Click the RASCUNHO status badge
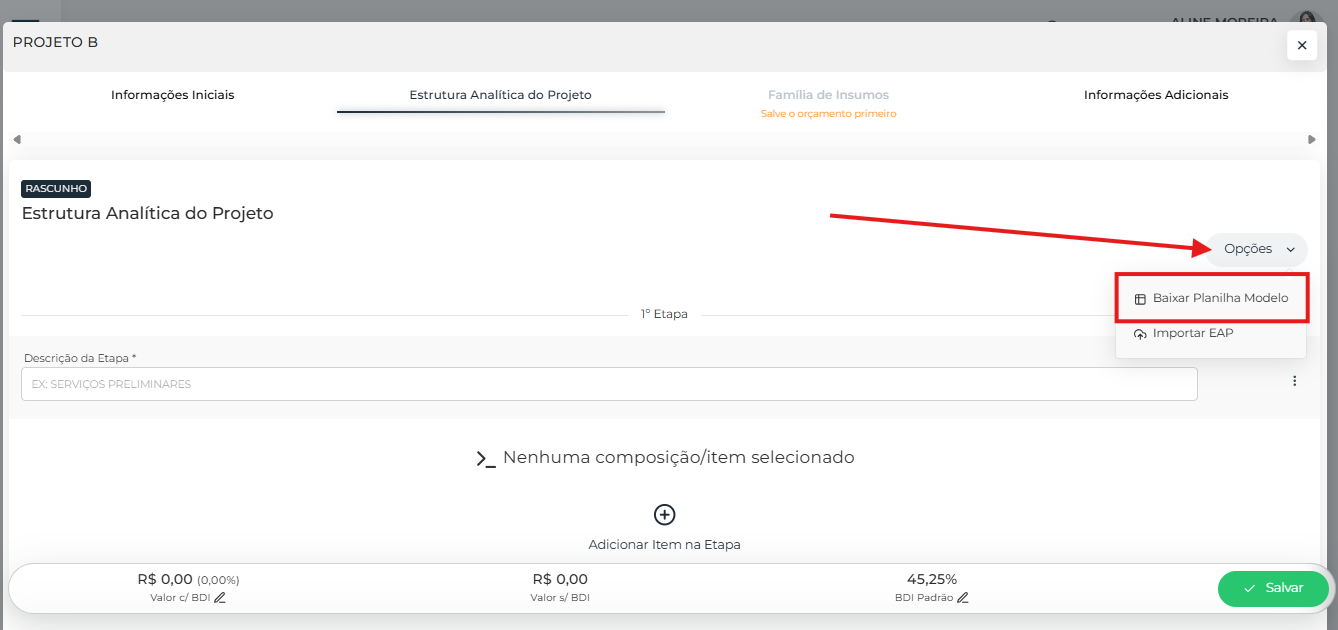The image size is (1338, 630). pos(56,188)
